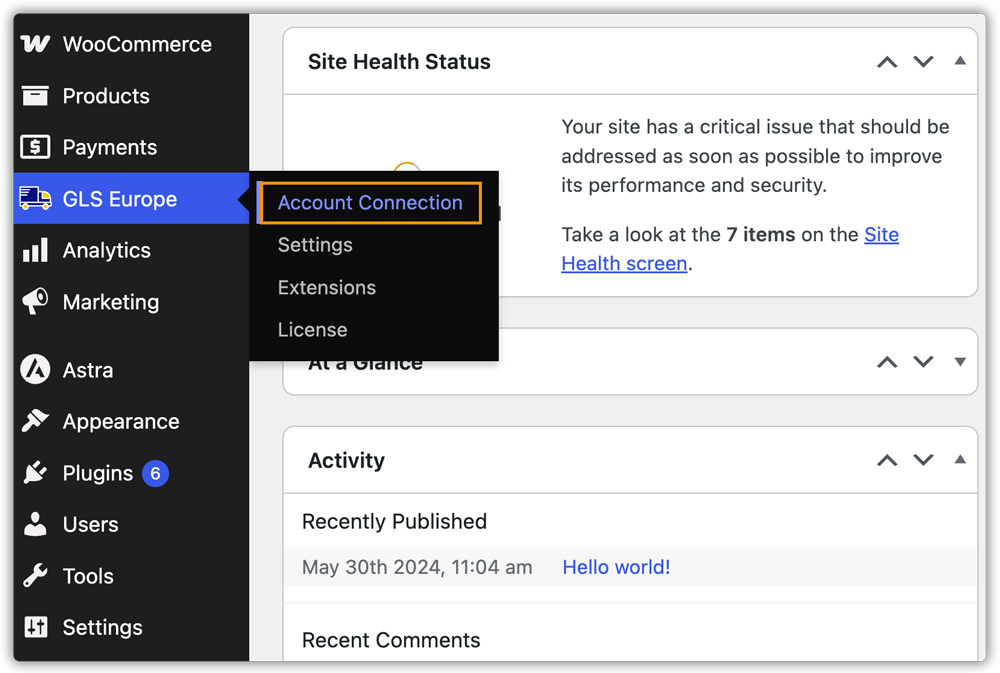Open the Products menu

[131, 96]
